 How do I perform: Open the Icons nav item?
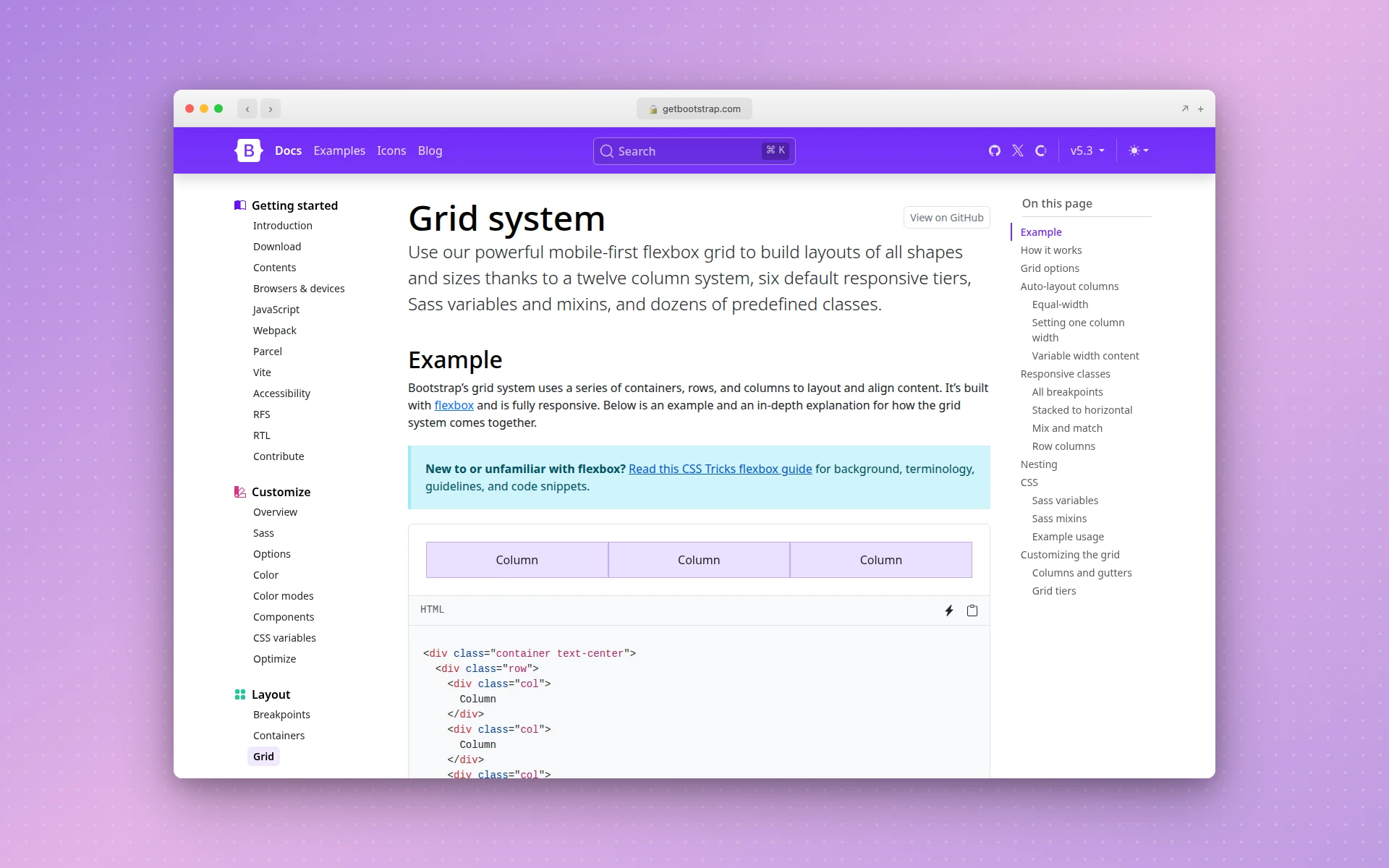(391, 150)
